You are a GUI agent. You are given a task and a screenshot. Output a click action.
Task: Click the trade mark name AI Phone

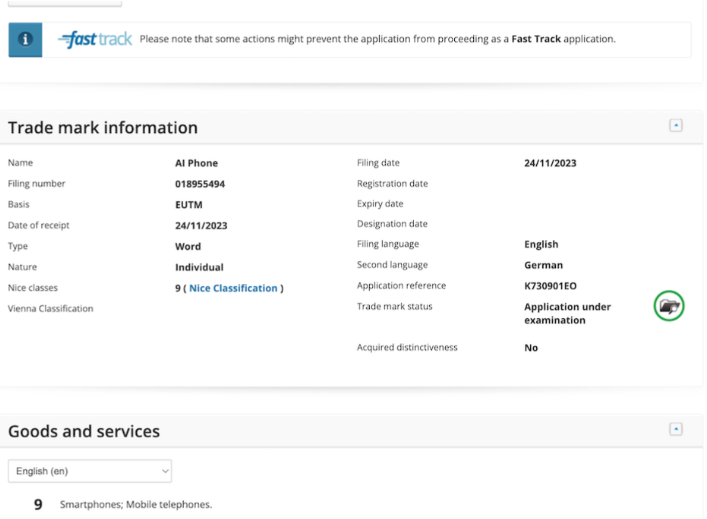click(196, 162)
